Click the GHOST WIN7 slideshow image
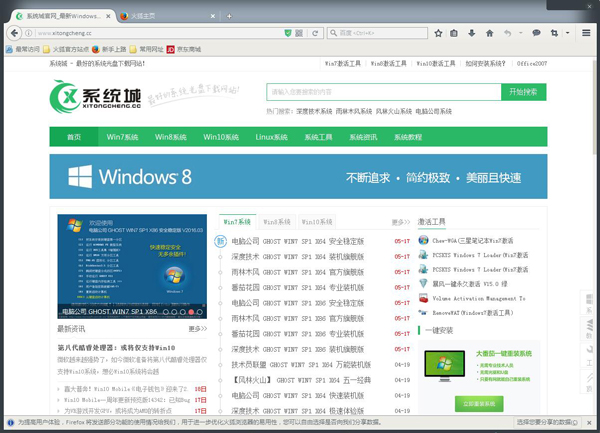The width and height of the screenshot is (600, 433). pyautogui.click(x=132, y=266)
